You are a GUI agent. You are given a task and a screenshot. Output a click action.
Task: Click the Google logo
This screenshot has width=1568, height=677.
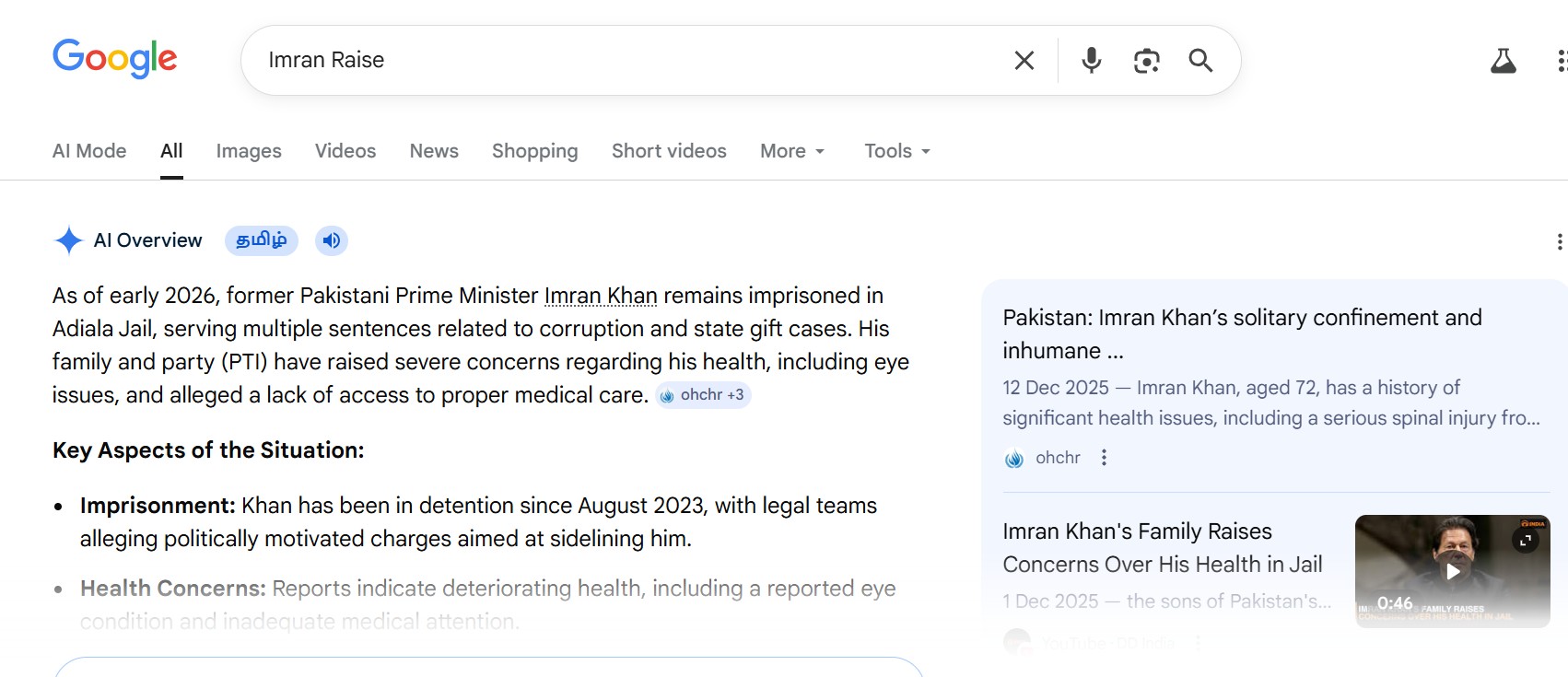[x=115, y=59]
